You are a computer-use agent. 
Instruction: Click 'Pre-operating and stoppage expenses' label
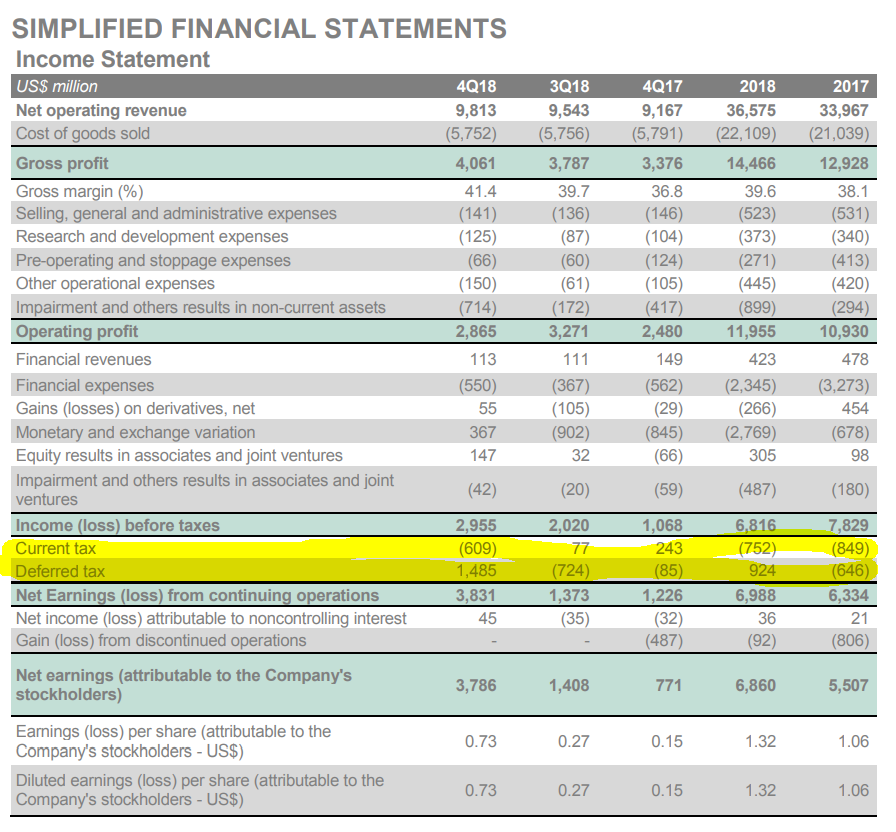153,260
